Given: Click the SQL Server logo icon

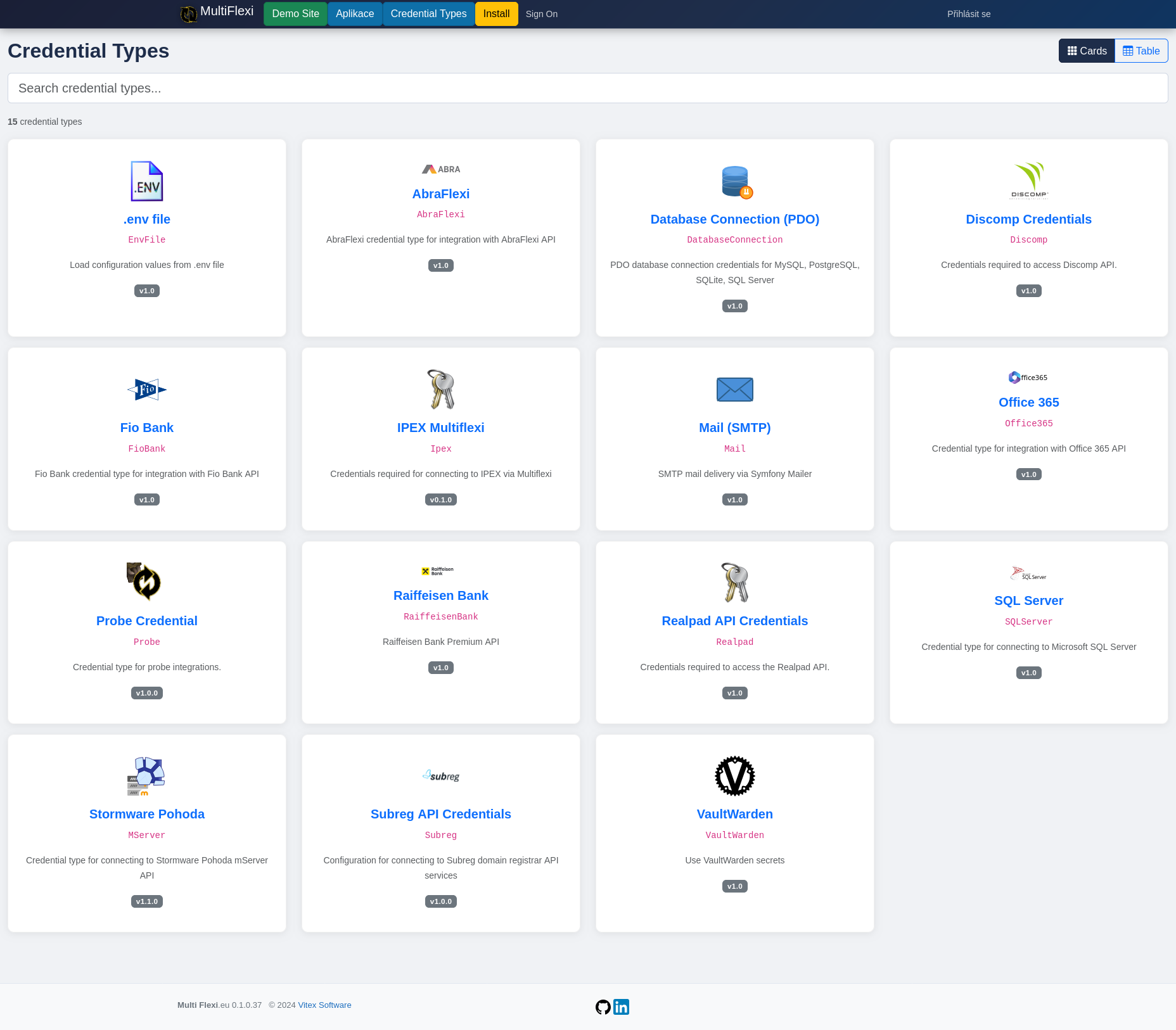Looking at the screenshot, I should pyautogui.click(x=1029, y=573).
